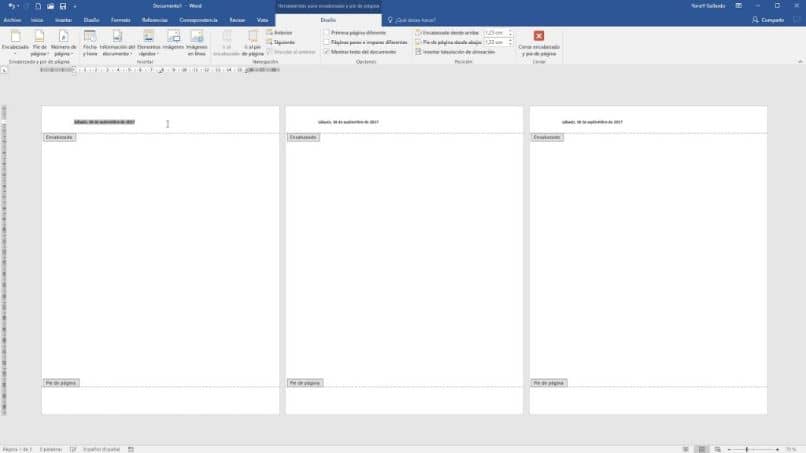Enable Páginas pares e impares diferentes
806x453 pixels.
tap(326, 42)
